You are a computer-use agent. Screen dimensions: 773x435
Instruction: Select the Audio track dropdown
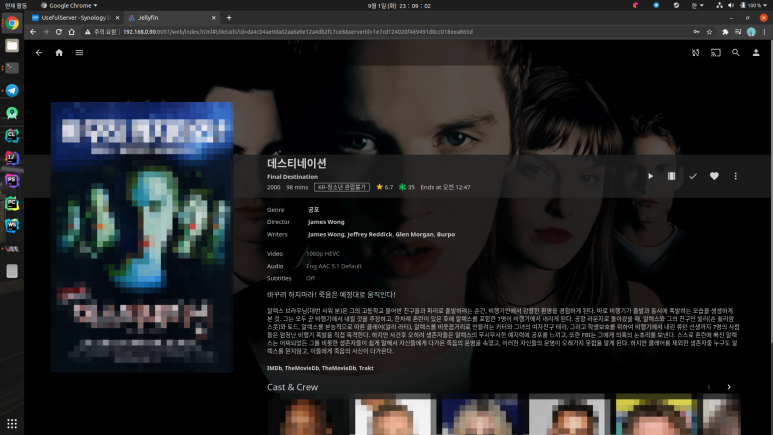pyautogui.click(x=334, y=266)
